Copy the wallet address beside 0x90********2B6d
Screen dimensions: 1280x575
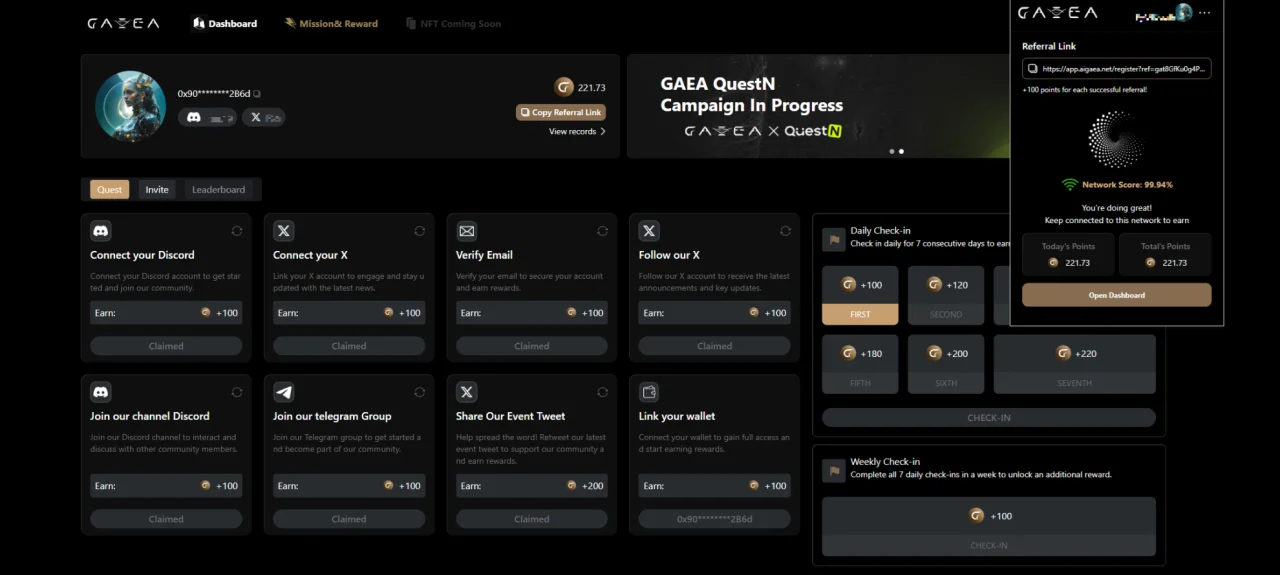pos(257,94)
